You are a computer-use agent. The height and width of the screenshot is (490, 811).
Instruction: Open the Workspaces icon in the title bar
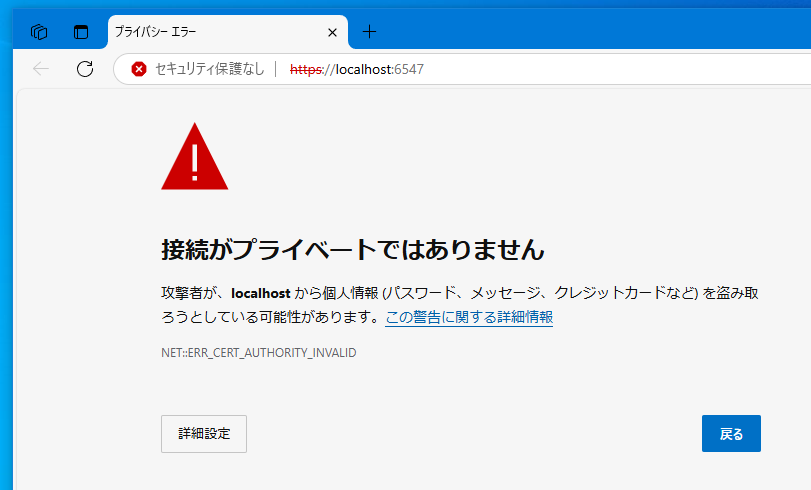tap(39, 32)
